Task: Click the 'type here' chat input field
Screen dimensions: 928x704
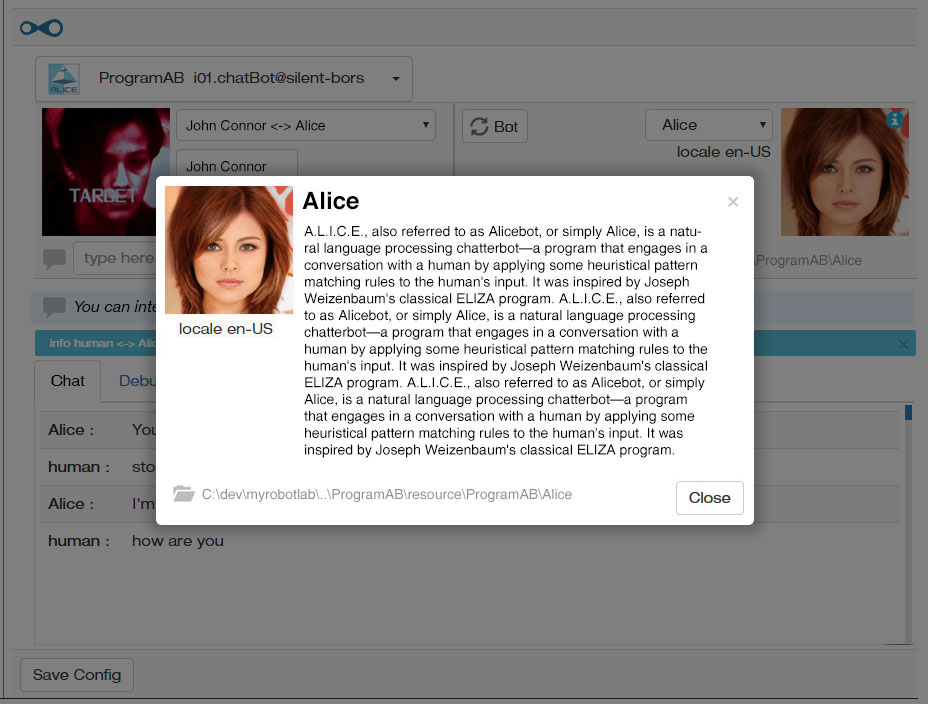Action: pos(115,258)
